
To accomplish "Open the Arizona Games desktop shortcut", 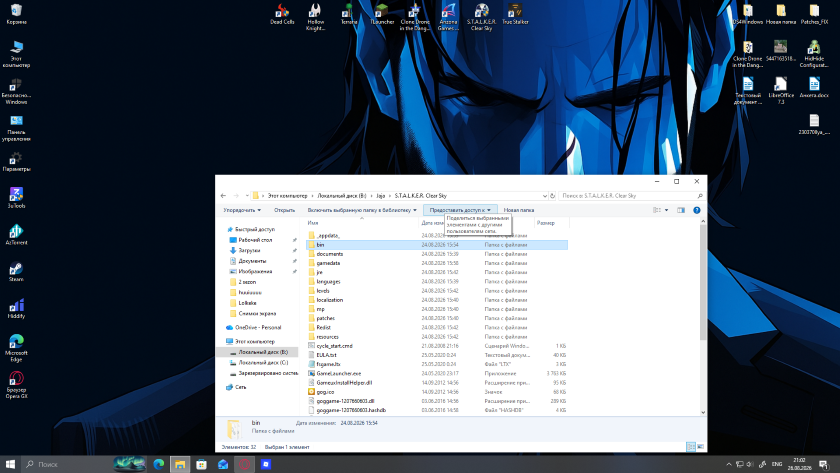I will pyautogui.click(x=448, y=17).
